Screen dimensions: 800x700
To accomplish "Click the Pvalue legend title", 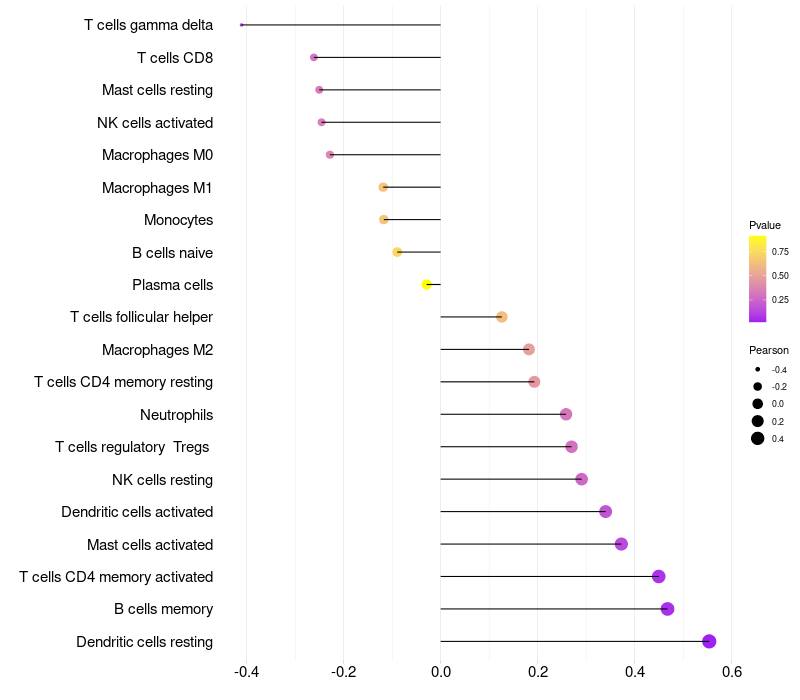I will [x=765, y=225].
